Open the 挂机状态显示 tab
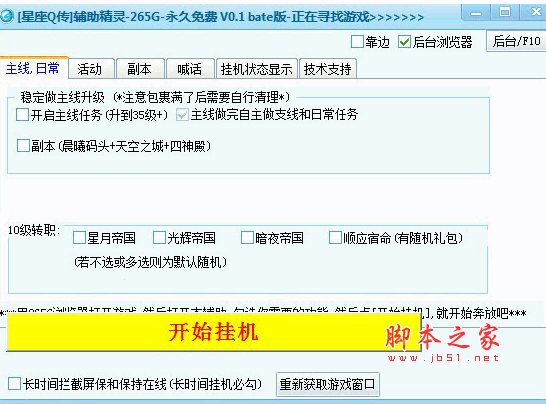546x404 pixels. pos(257,69)
